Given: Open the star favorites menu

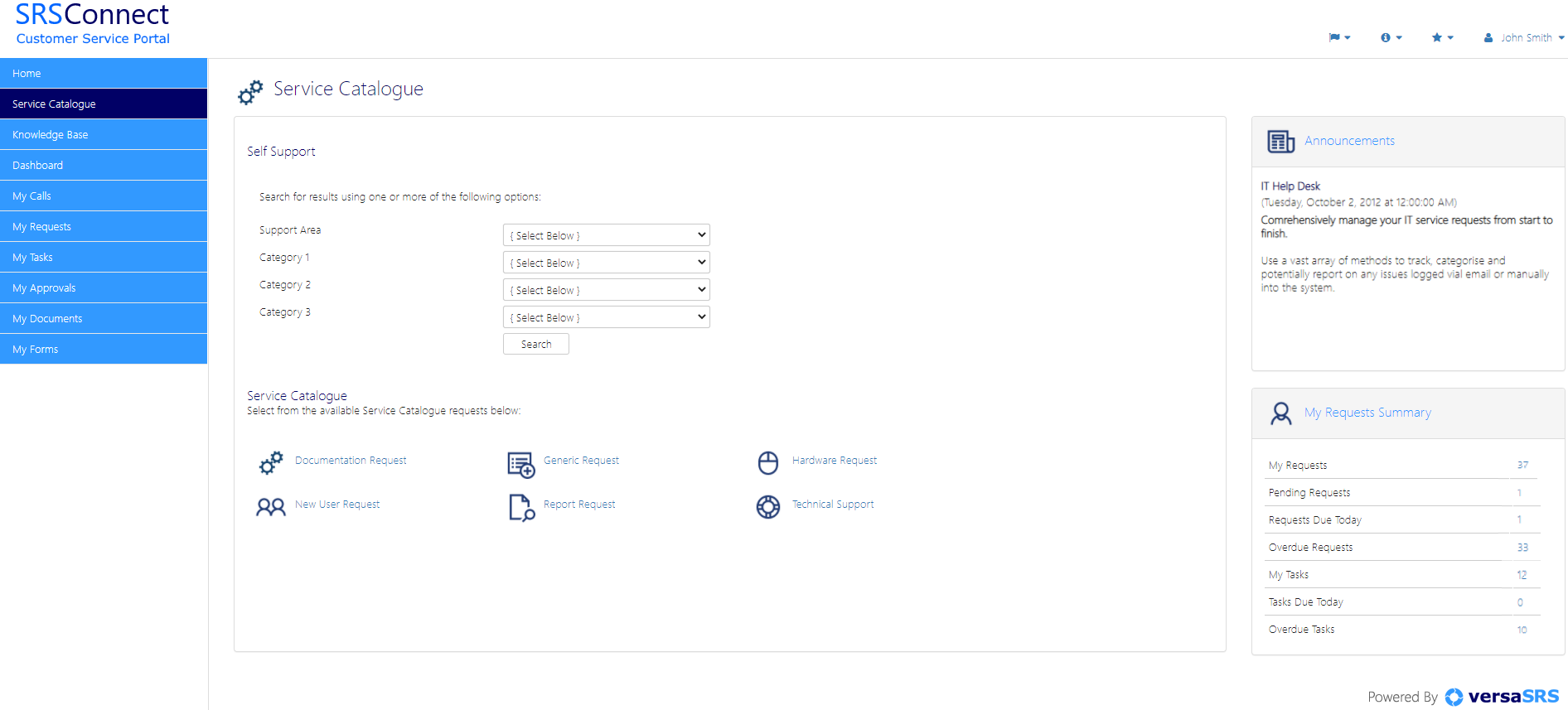Looking at the screenshot, I should 1442,38.
